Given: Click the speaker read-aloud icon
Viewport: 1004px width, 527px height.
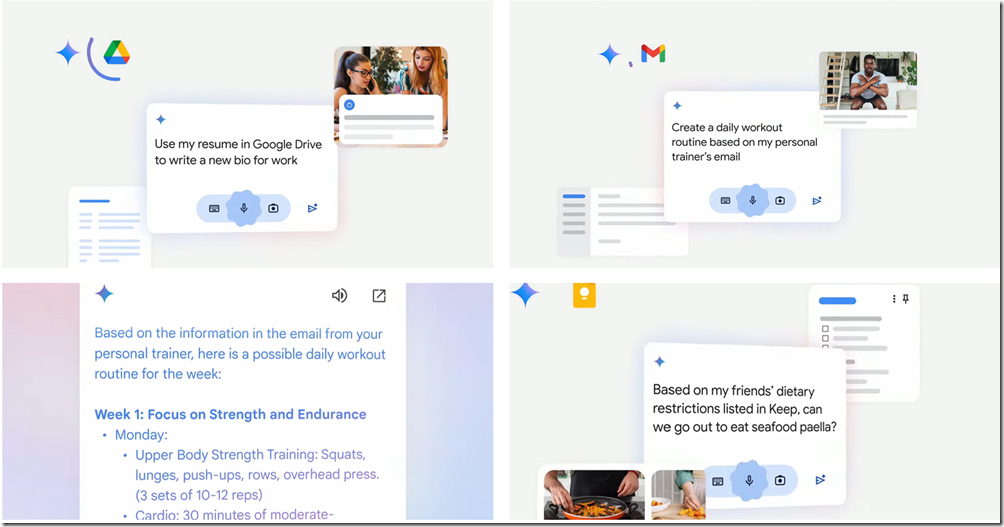Looking at the screenshot, I should [339, 295].
